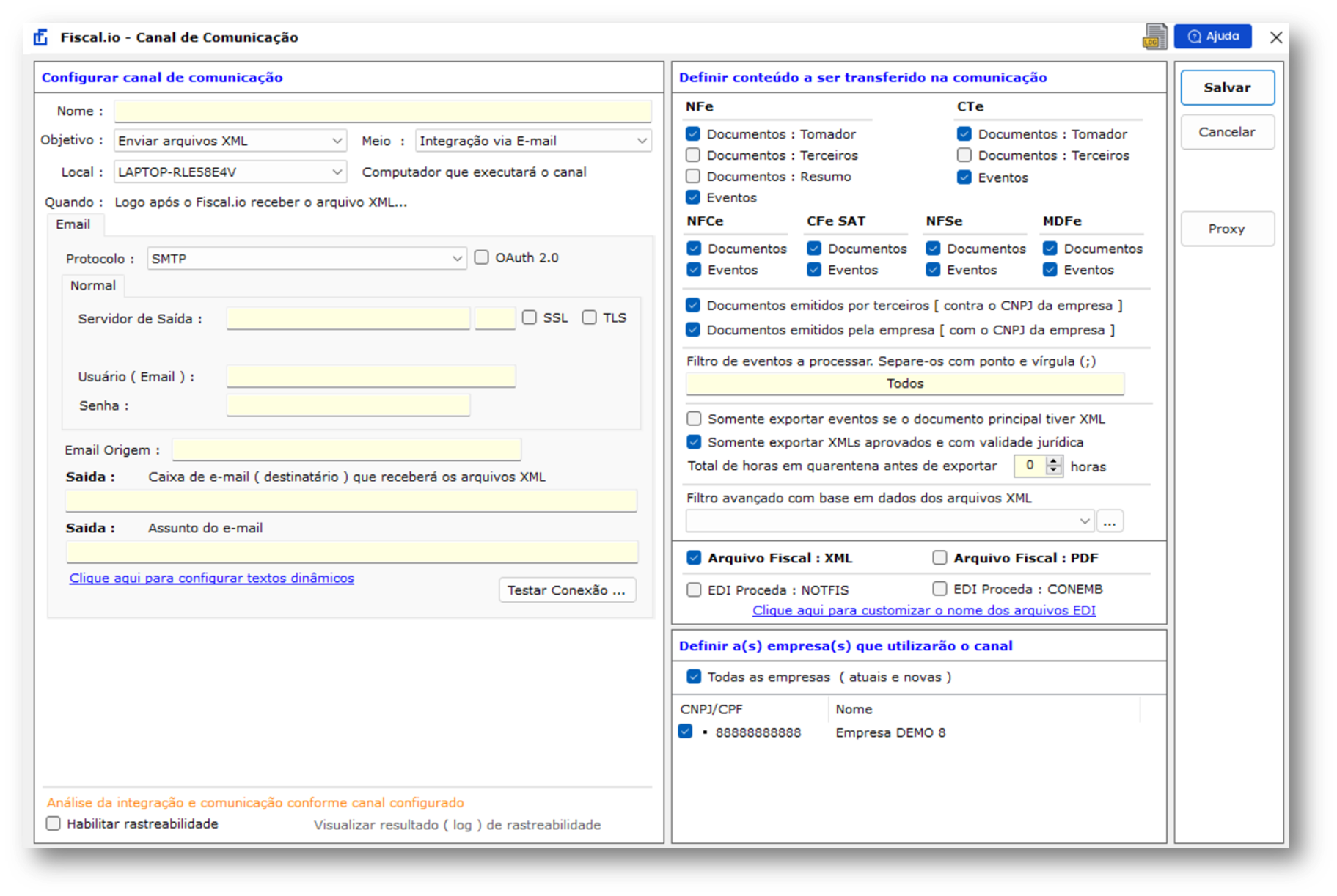Check Arquivo Fiscal : PDF
This screenshot has height=896, width=1337.
pyautogui.click(x=939, y=558)
